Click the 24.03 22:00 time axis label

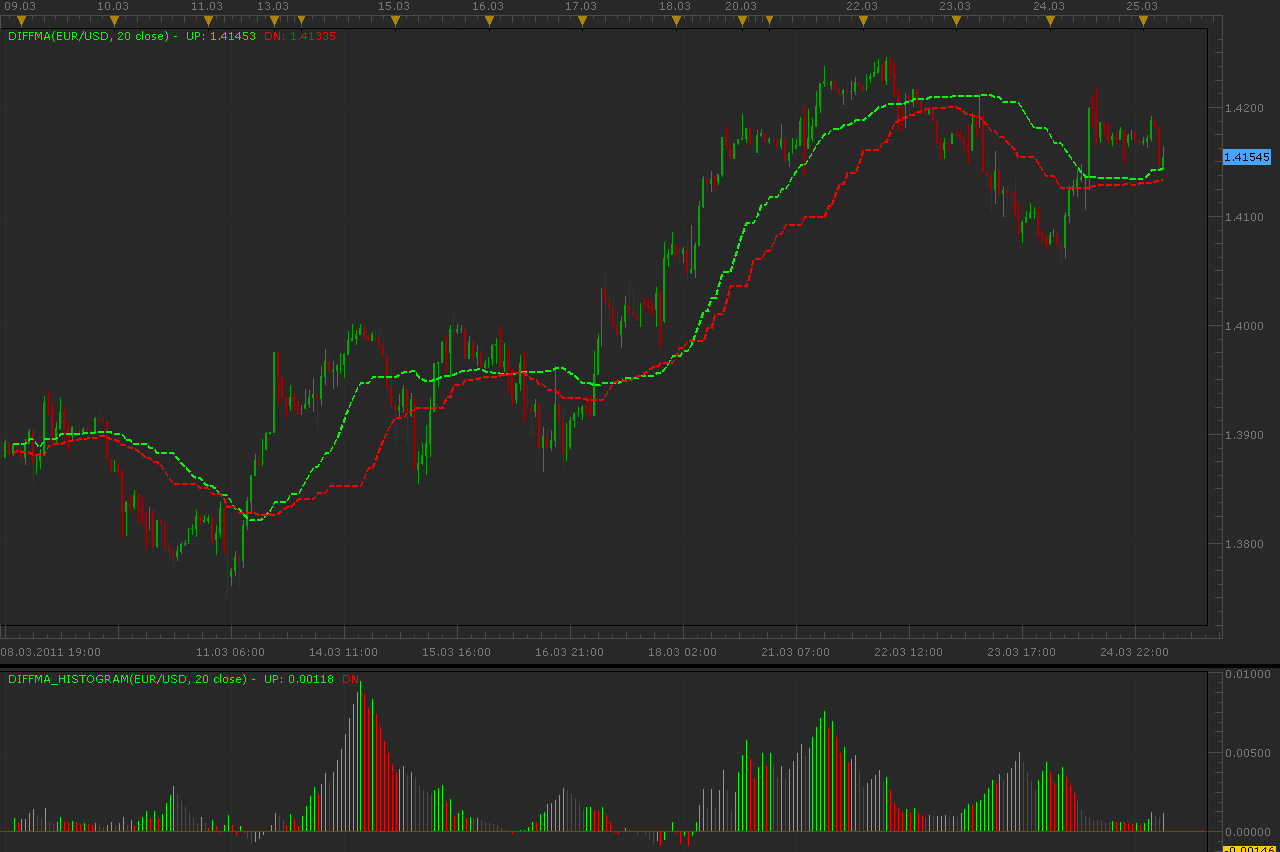point(1134,652)
